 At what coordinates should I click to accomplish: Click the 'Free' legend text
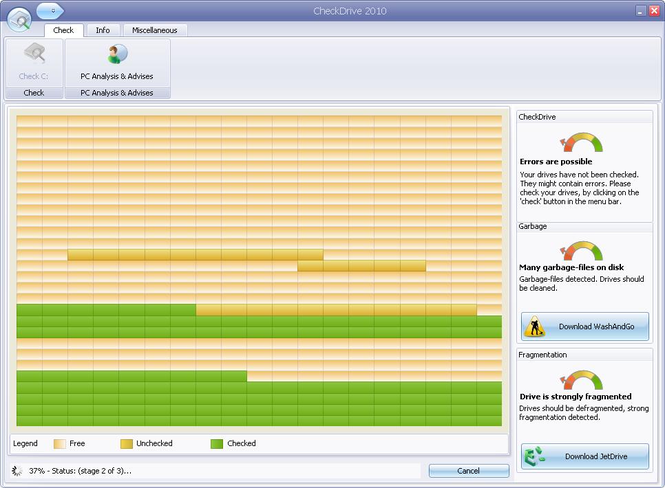(77, 443)
